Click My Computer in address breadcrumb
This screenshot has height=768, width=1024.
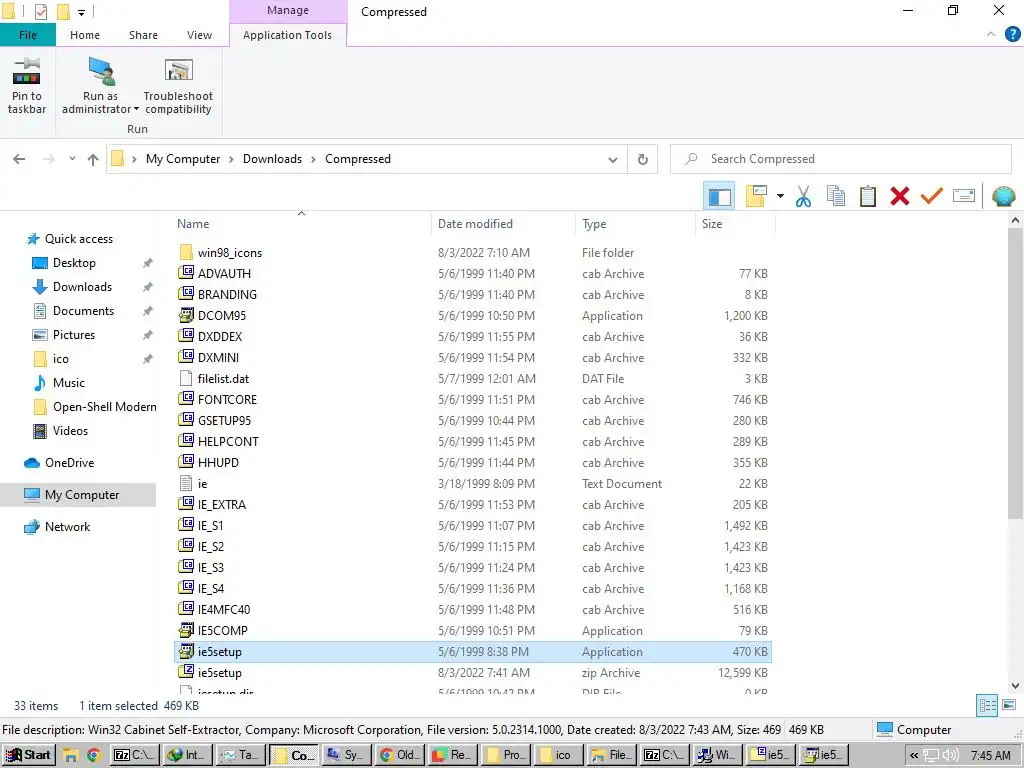pos(183,159)
